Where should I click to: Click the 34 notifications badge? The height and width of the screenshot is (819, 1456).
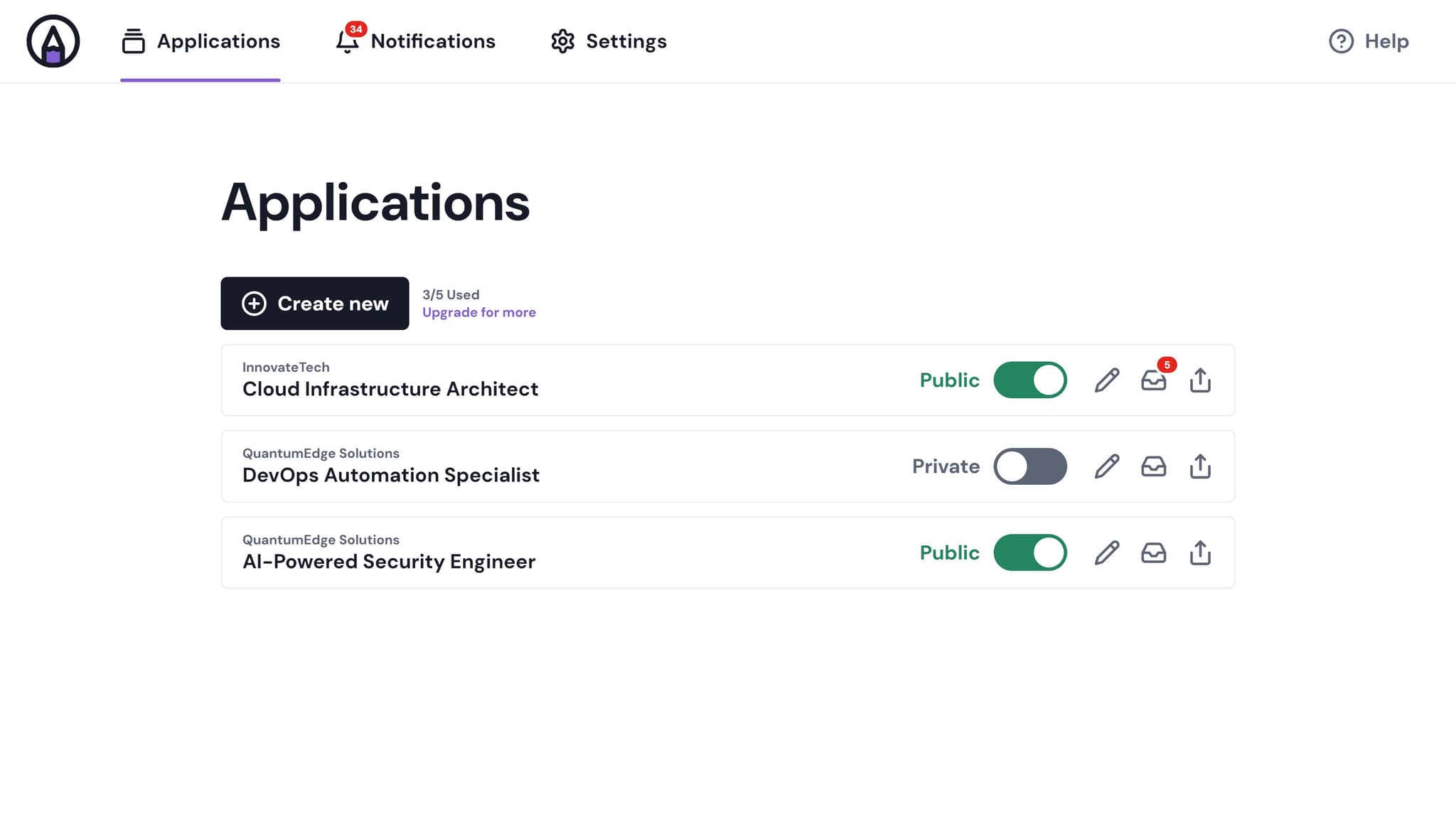[356, 29]
